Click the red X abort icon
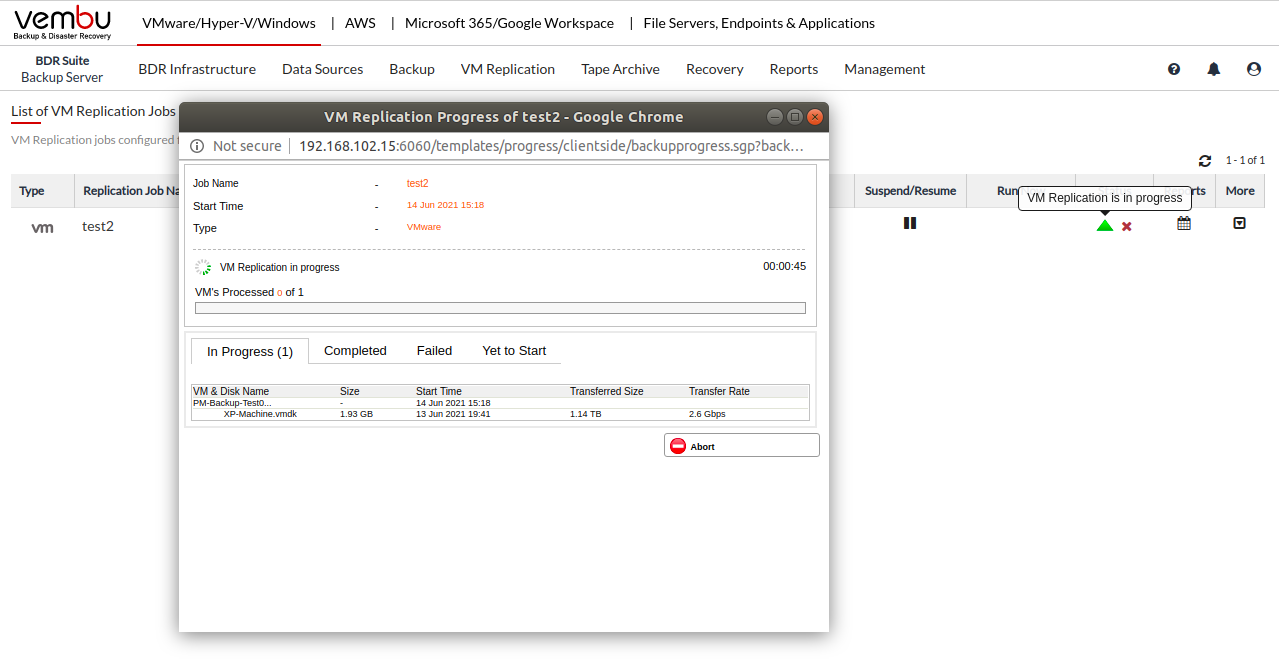 pos(1127,226)
